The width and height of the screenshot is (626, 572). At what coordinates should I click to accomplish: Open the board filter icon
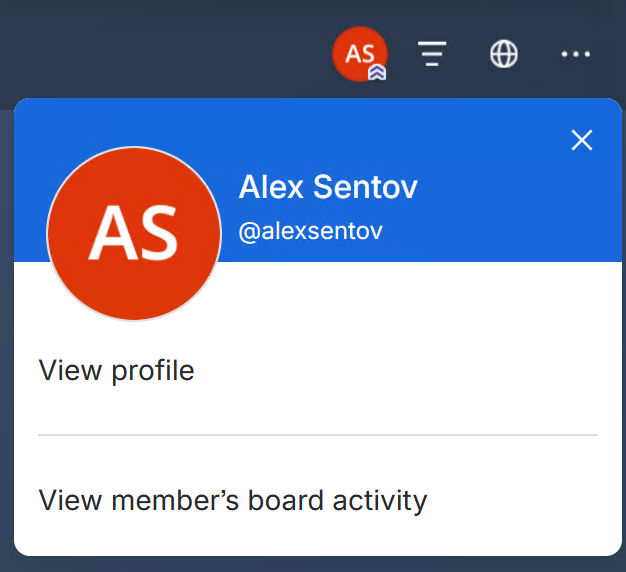[432, 53]
